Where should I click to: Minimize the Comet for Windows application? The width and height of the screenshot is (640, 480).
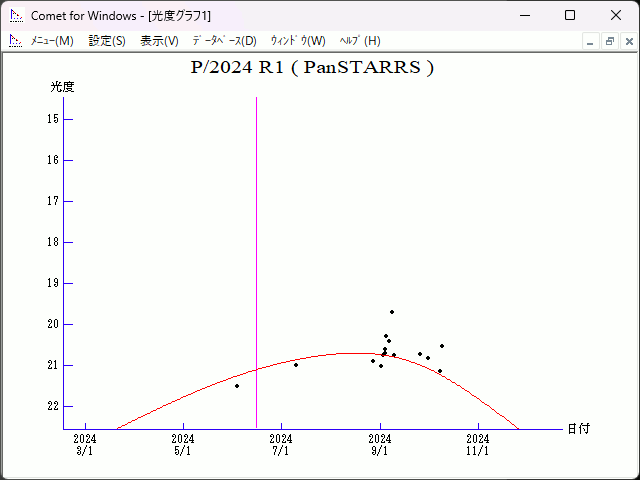[x=524, y=15]
